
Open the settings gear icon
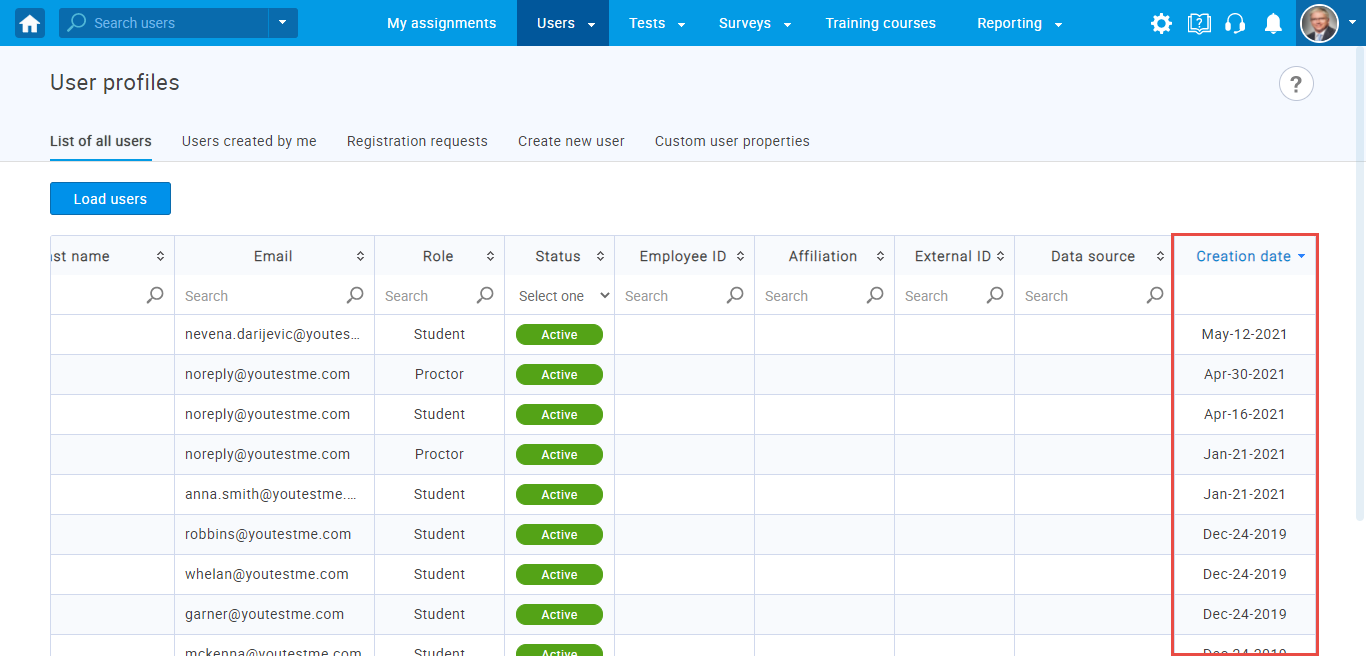pos(1161,23)
